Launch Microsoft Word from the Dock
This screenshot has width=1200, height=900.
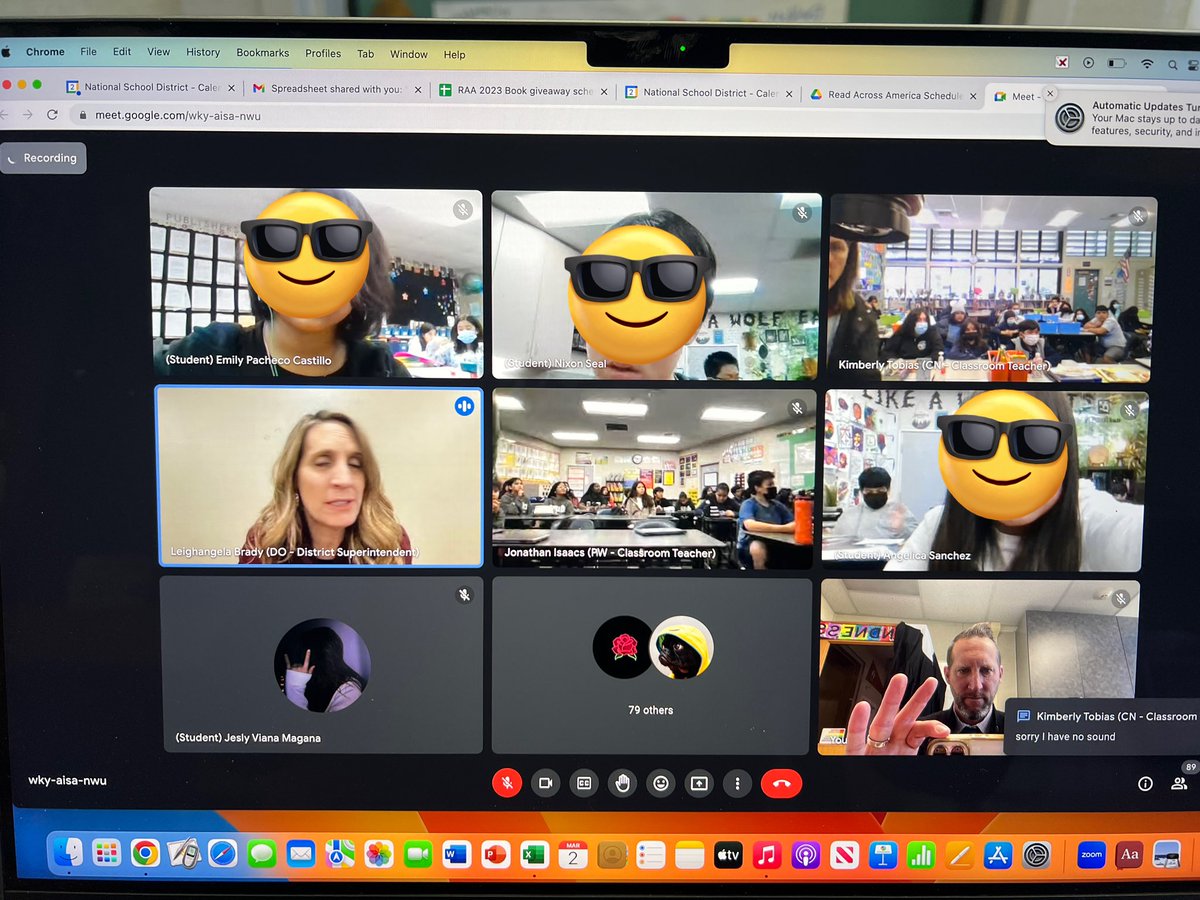click(x=457, y=855)
